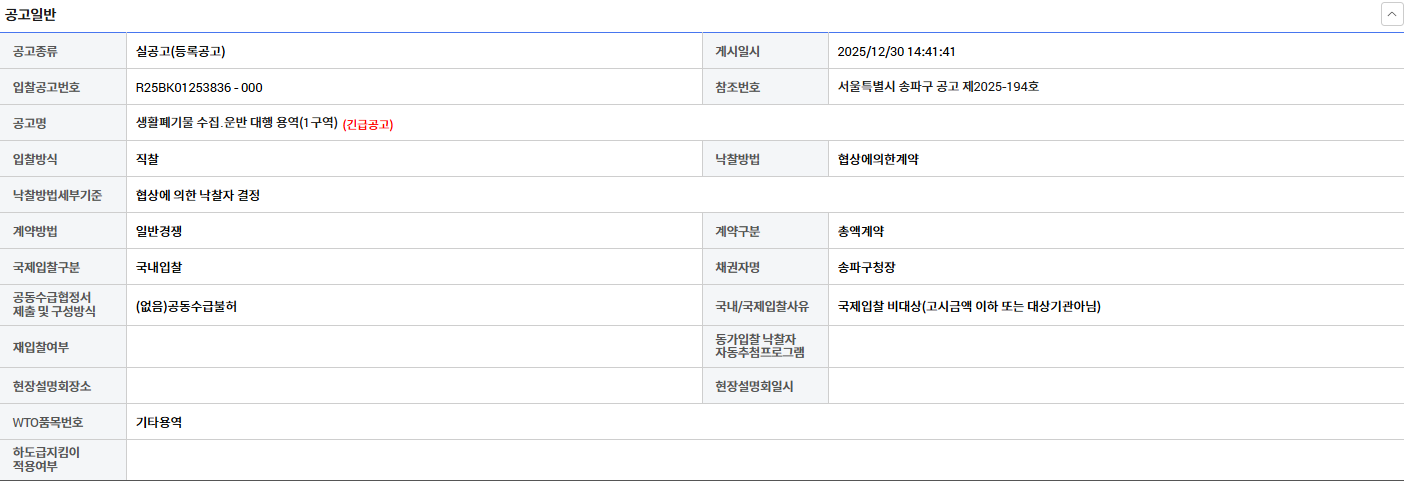Click the 국내입찰 value
Screen dimensions: 1404x482
coord(159,267)
